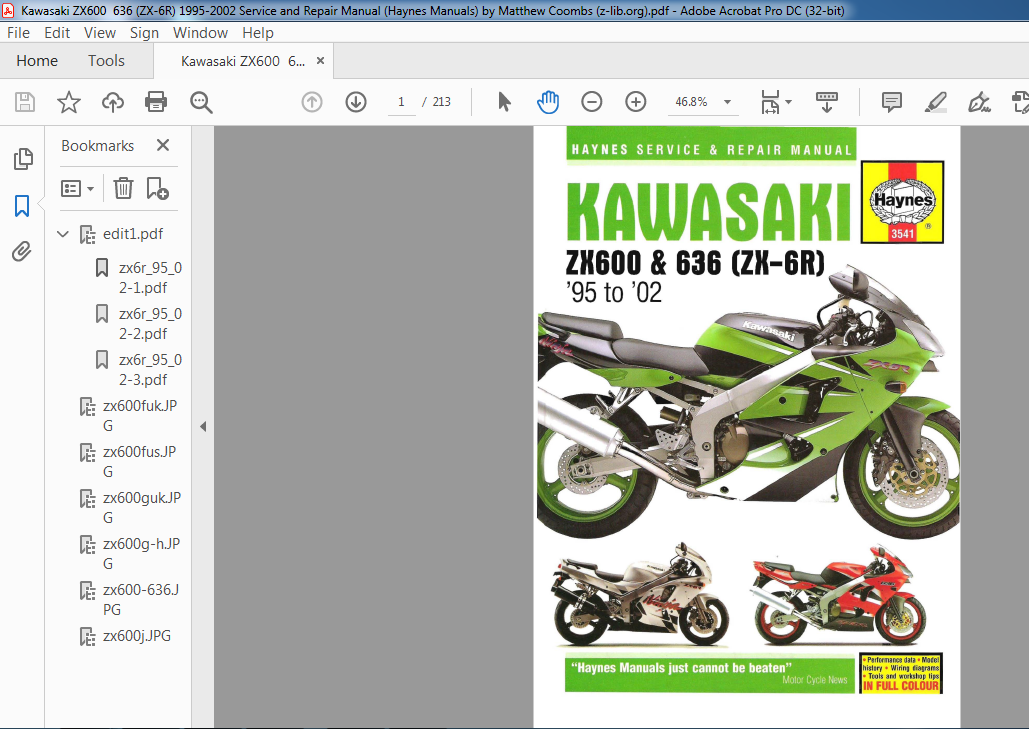Open Page Thumbnails panel
Viewport: 1029px width, 729px height.
[22, 159]
